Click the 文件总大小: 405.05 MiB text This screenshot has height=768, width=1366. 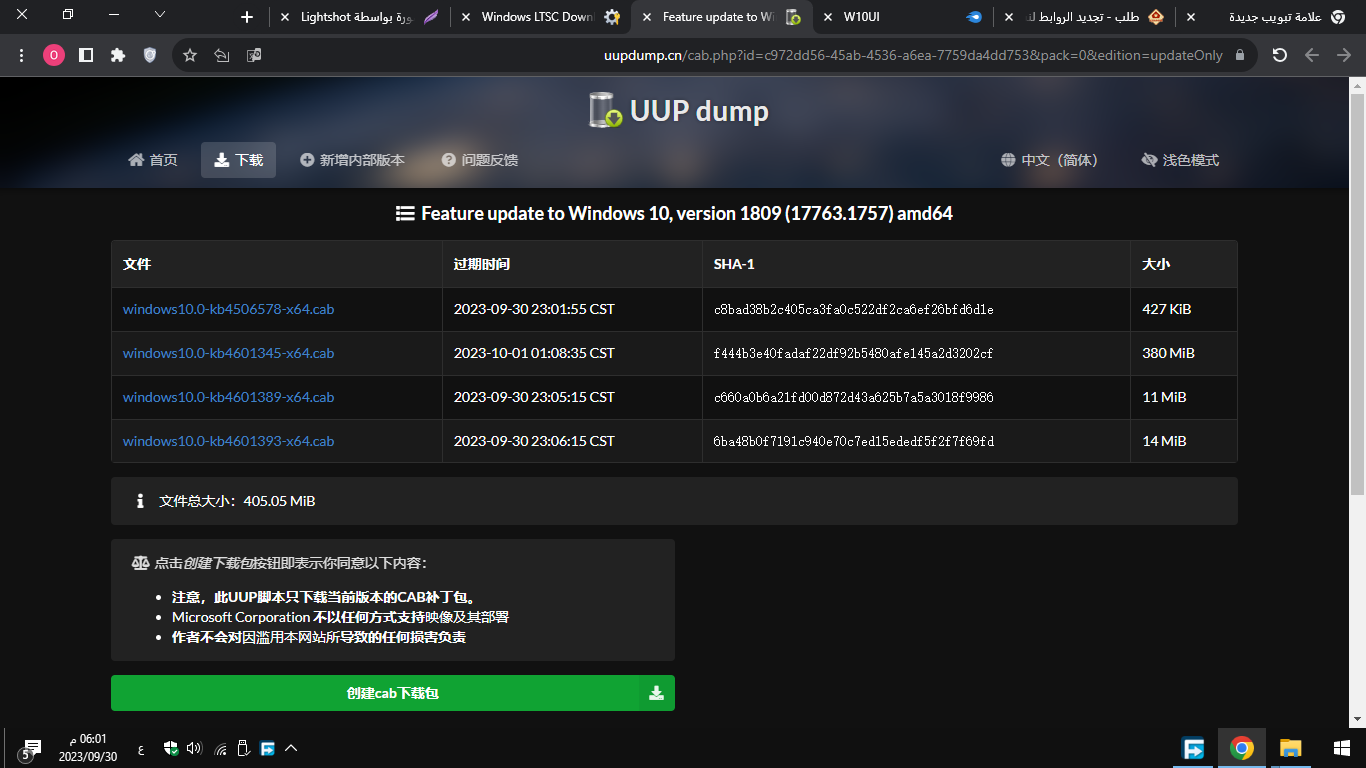point(237,501)
